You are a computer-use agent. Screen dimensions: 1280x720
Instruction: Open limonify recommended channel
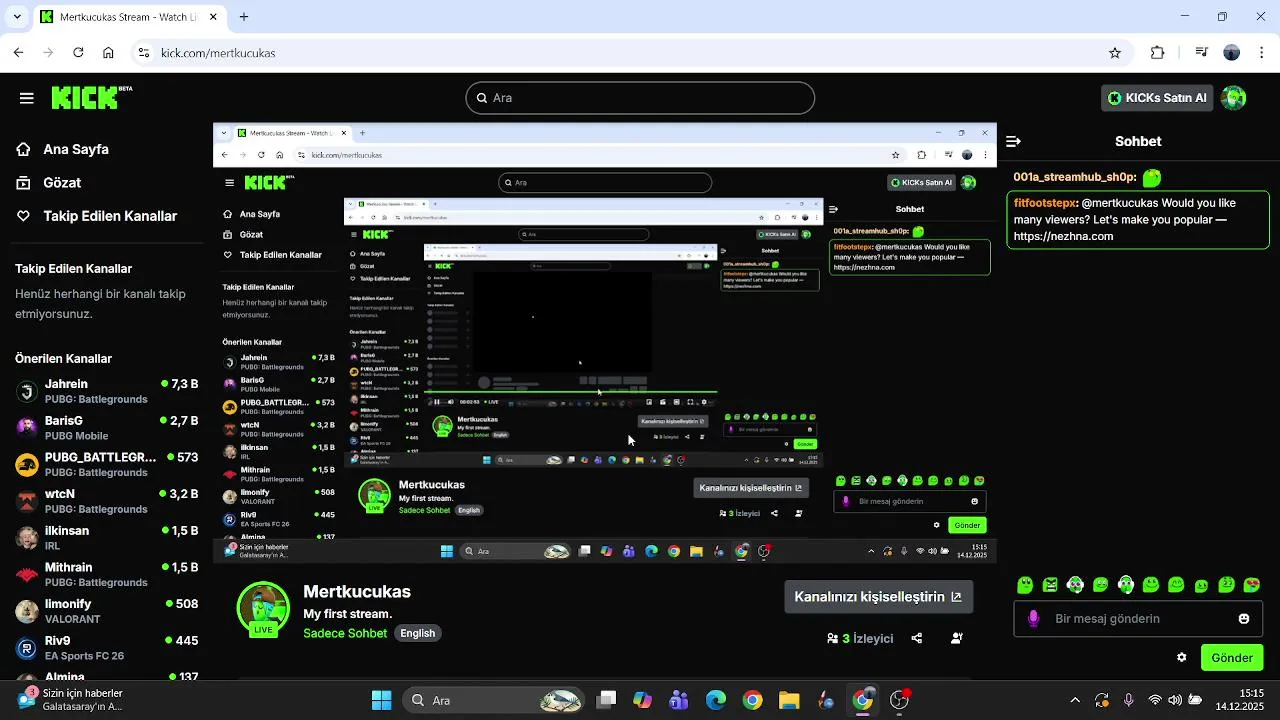point(106,611)
